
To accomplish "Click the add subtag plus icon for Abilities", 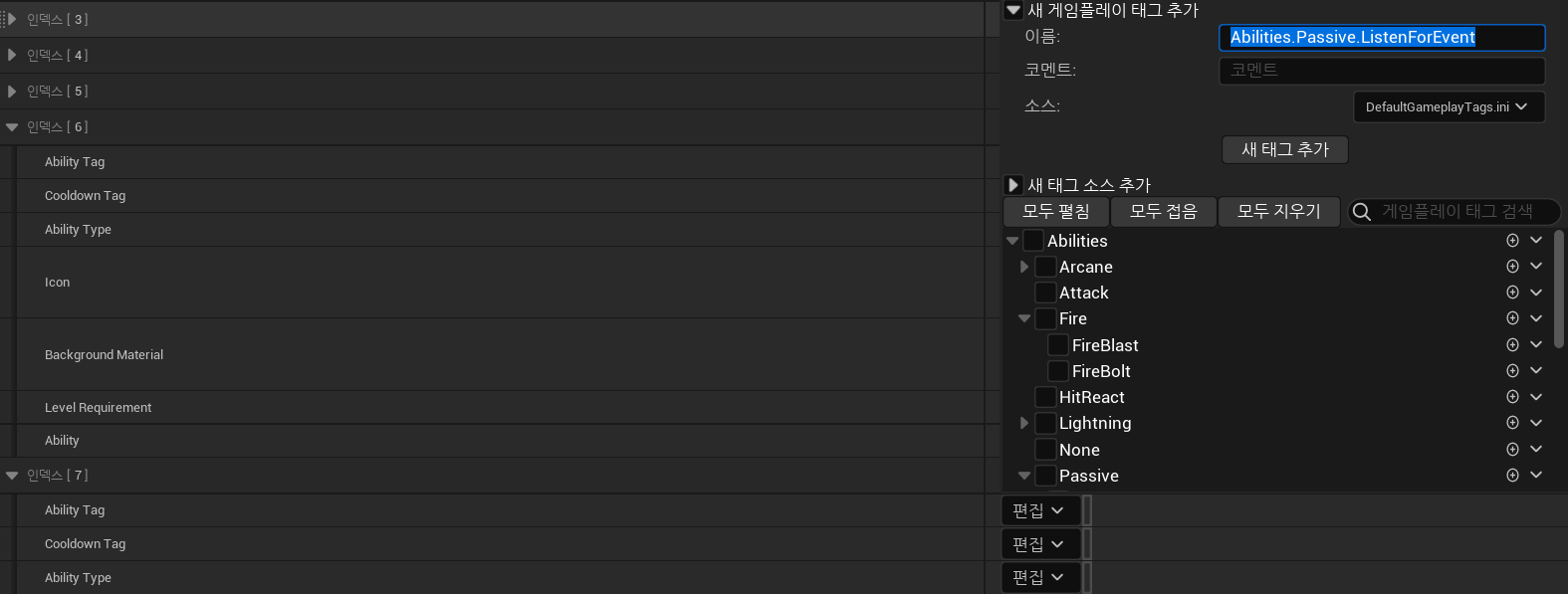I will click(1512, 241).
